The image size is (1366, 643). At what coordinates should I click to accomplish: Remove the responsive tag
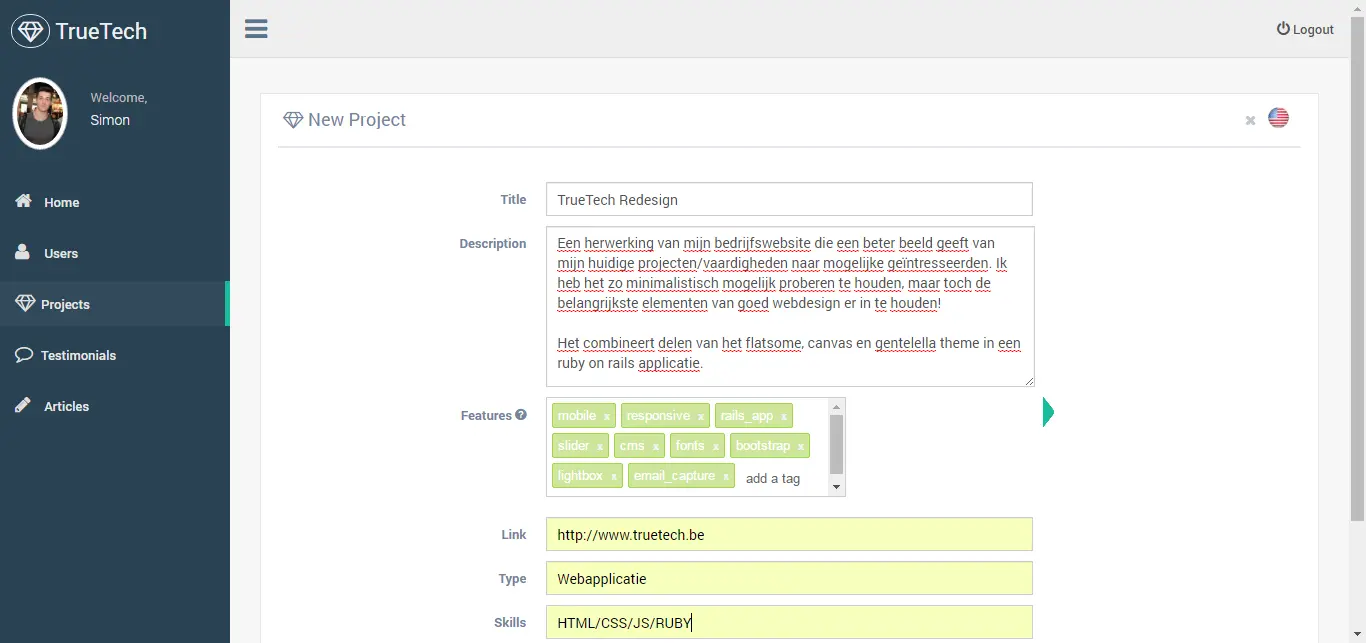[701, 417]
